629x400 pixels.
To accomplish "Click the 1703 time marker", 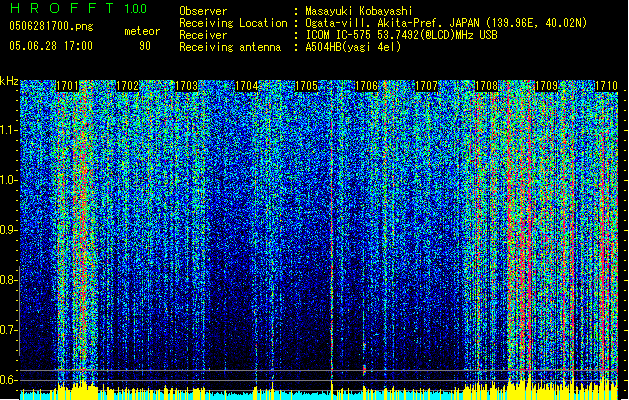I will point(187,86).
